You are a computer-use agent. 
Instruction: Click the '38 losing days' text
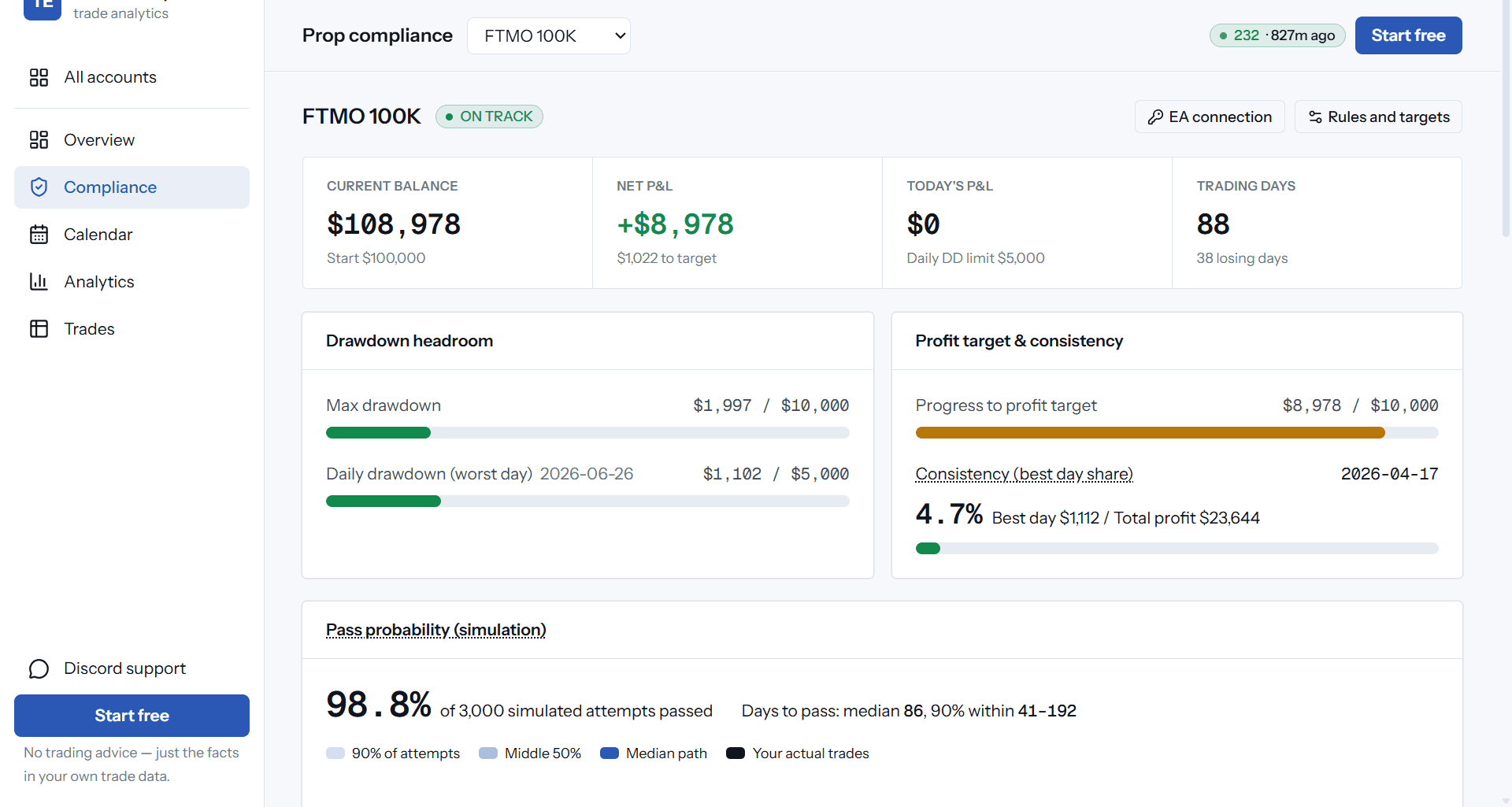click(x=1242, y=258)
